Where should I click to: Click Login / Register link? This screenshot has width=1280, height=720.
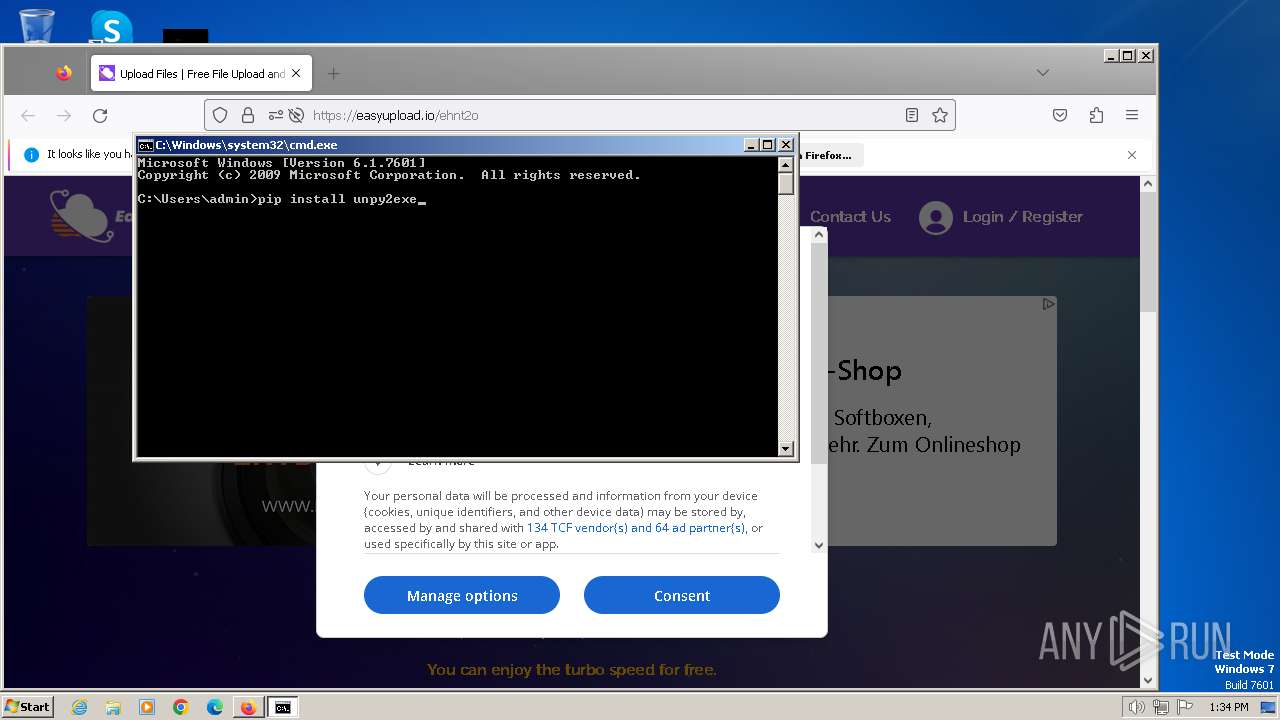[x=1022, y=217]
